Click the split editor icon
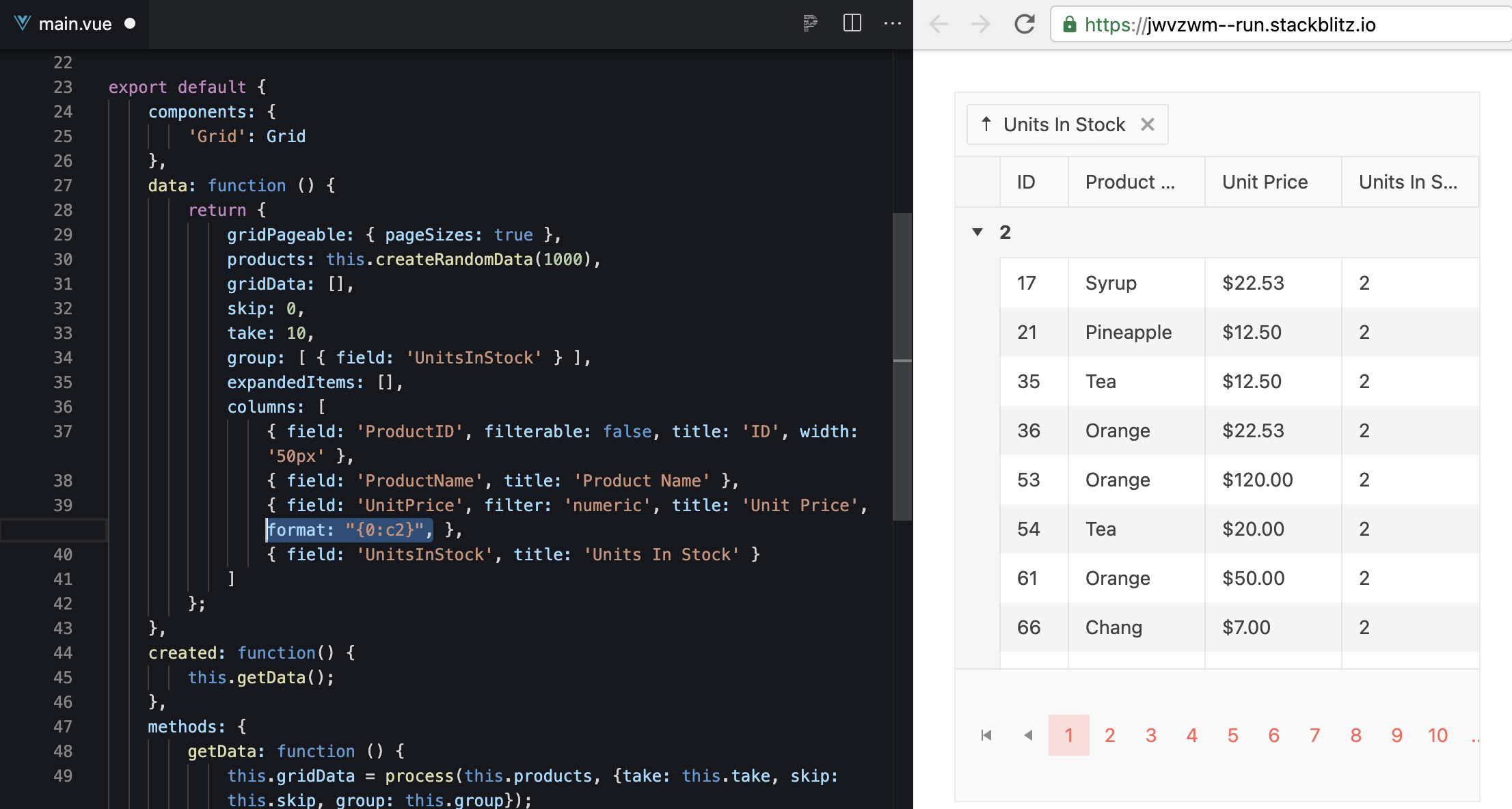The width and height of the screenshot is (1512, 809). click(x=852, y=23)
